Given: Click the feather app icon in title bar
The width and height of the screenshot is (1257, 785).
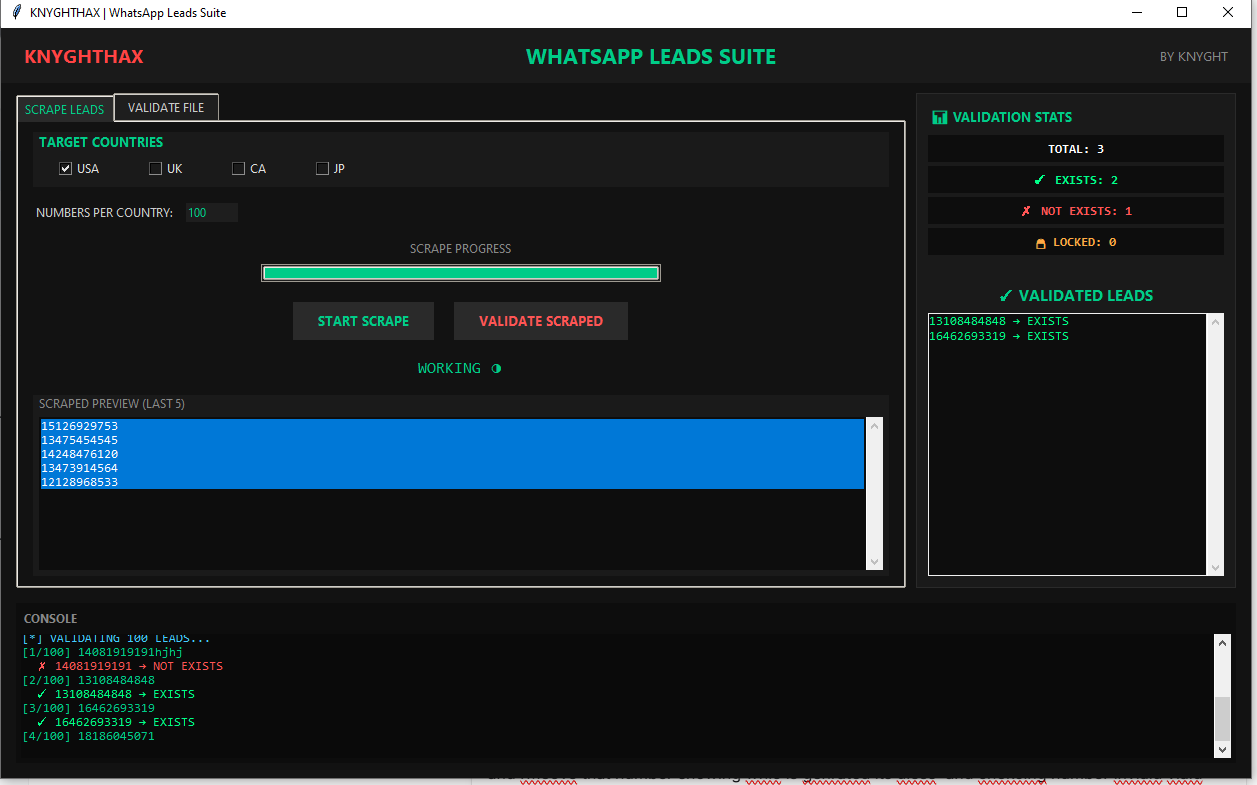Looking at the screenshot, I should 17,13.
